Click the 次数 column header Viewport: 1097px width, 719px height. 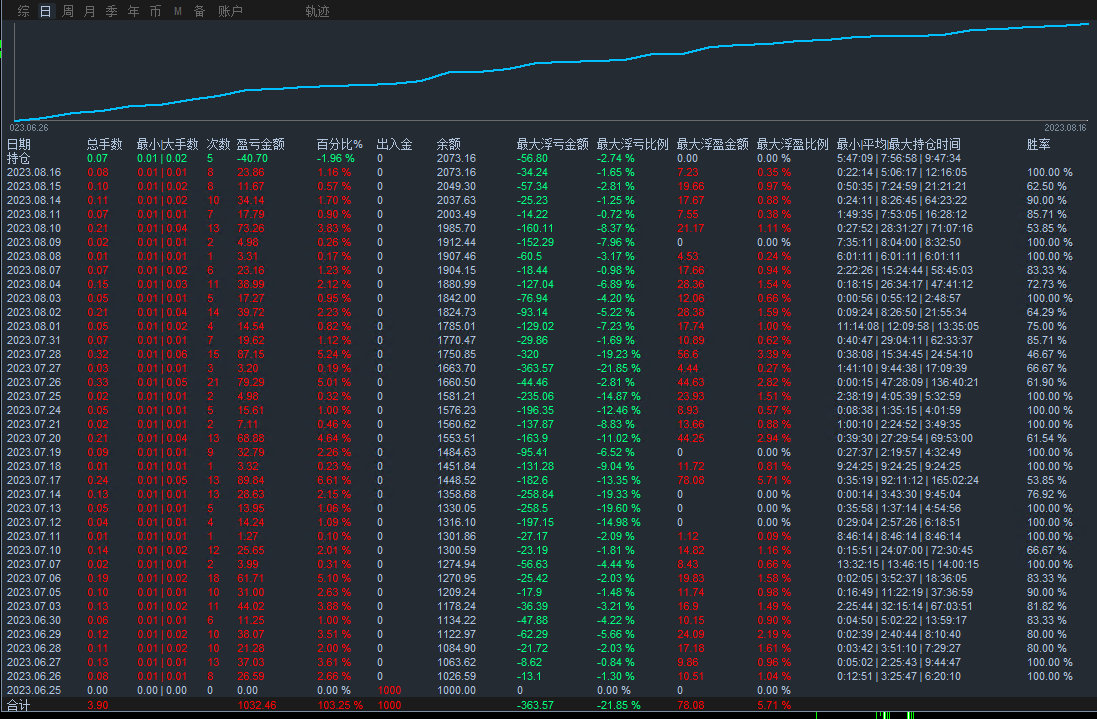pos(218,144)
